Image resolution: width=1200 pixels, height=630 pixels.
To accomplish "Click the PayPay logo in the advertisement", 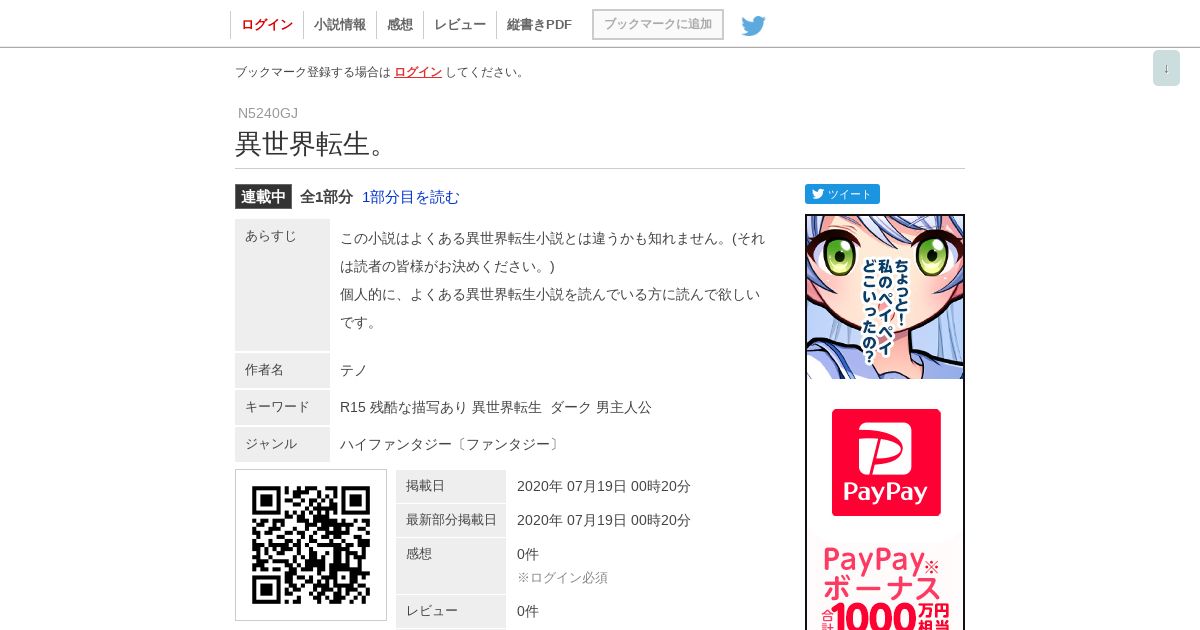I will coord(886,462).
